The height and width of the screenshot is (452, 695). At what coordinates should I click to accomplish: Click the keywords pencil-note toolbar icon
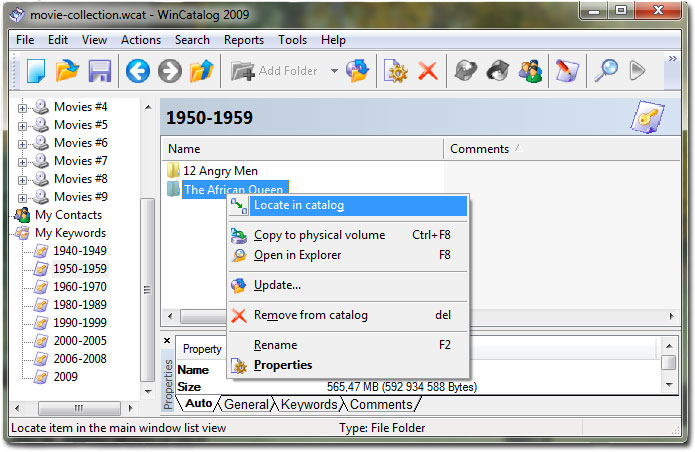(567, 71)
